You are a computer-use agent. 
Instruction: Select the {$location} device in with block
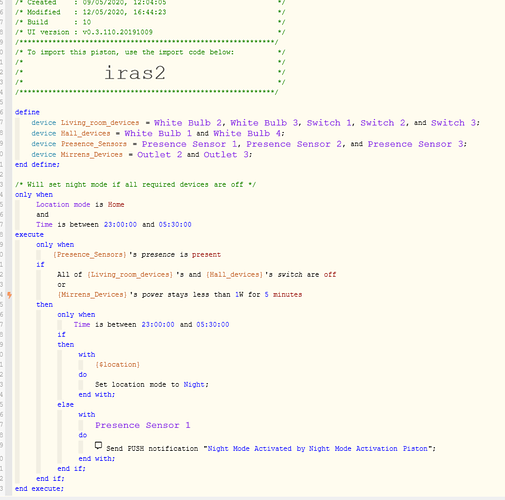pyautogui.click(x=117, y=364)
